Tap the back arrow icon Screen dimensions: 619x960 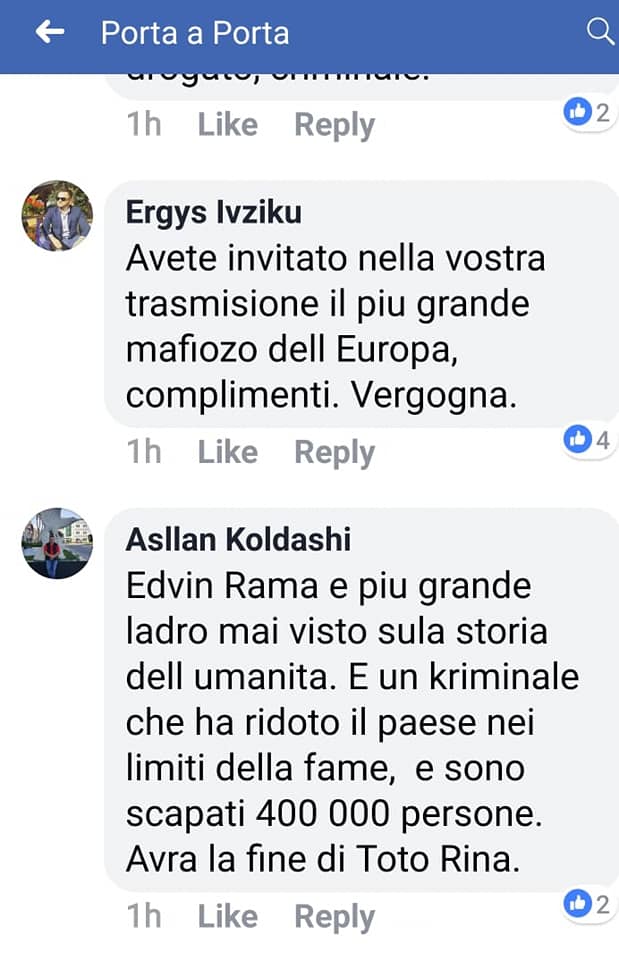pyautogui.click(x=50, y=32)
